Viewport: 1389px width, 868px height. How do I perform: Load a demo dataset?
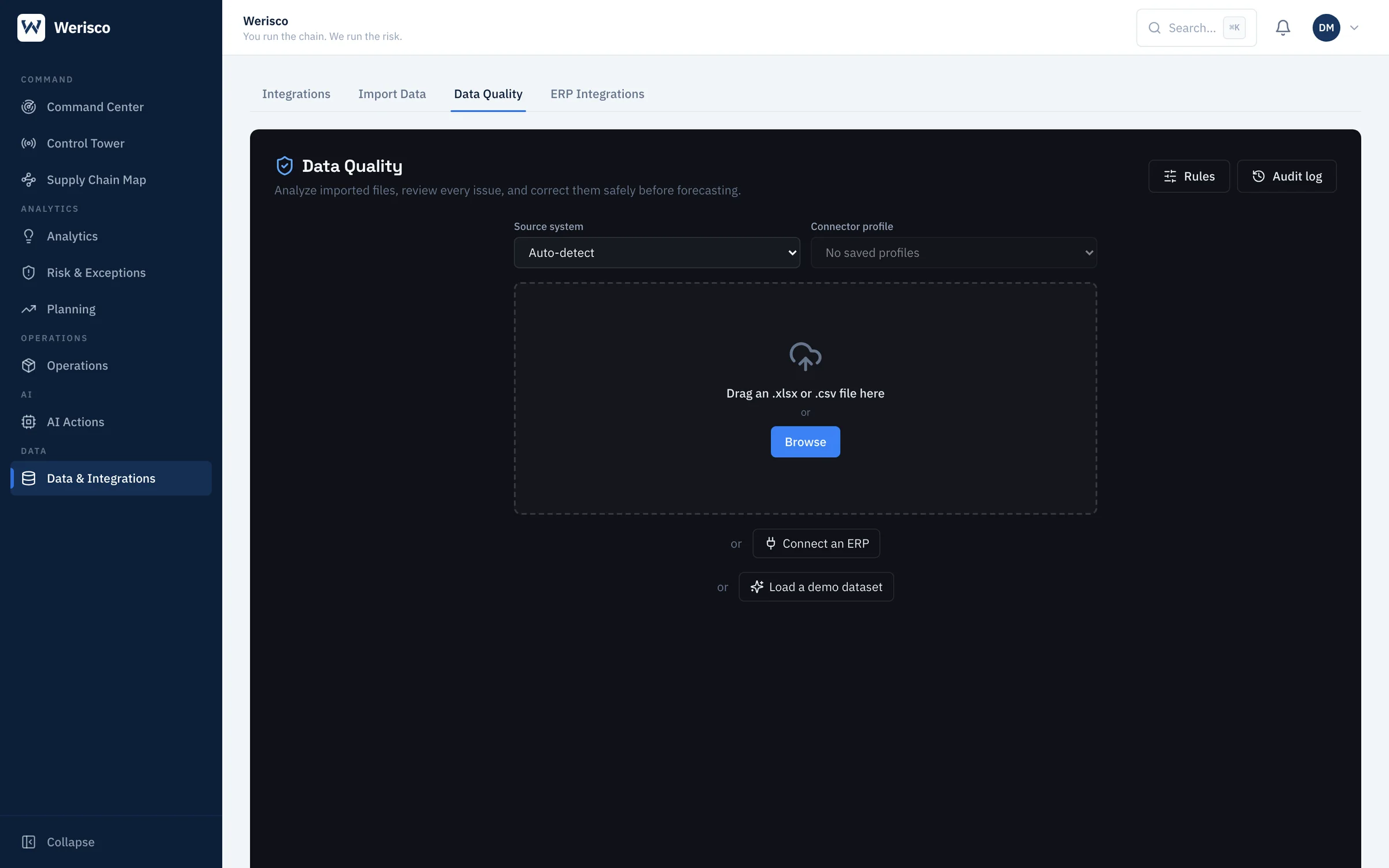click(816, 587)
